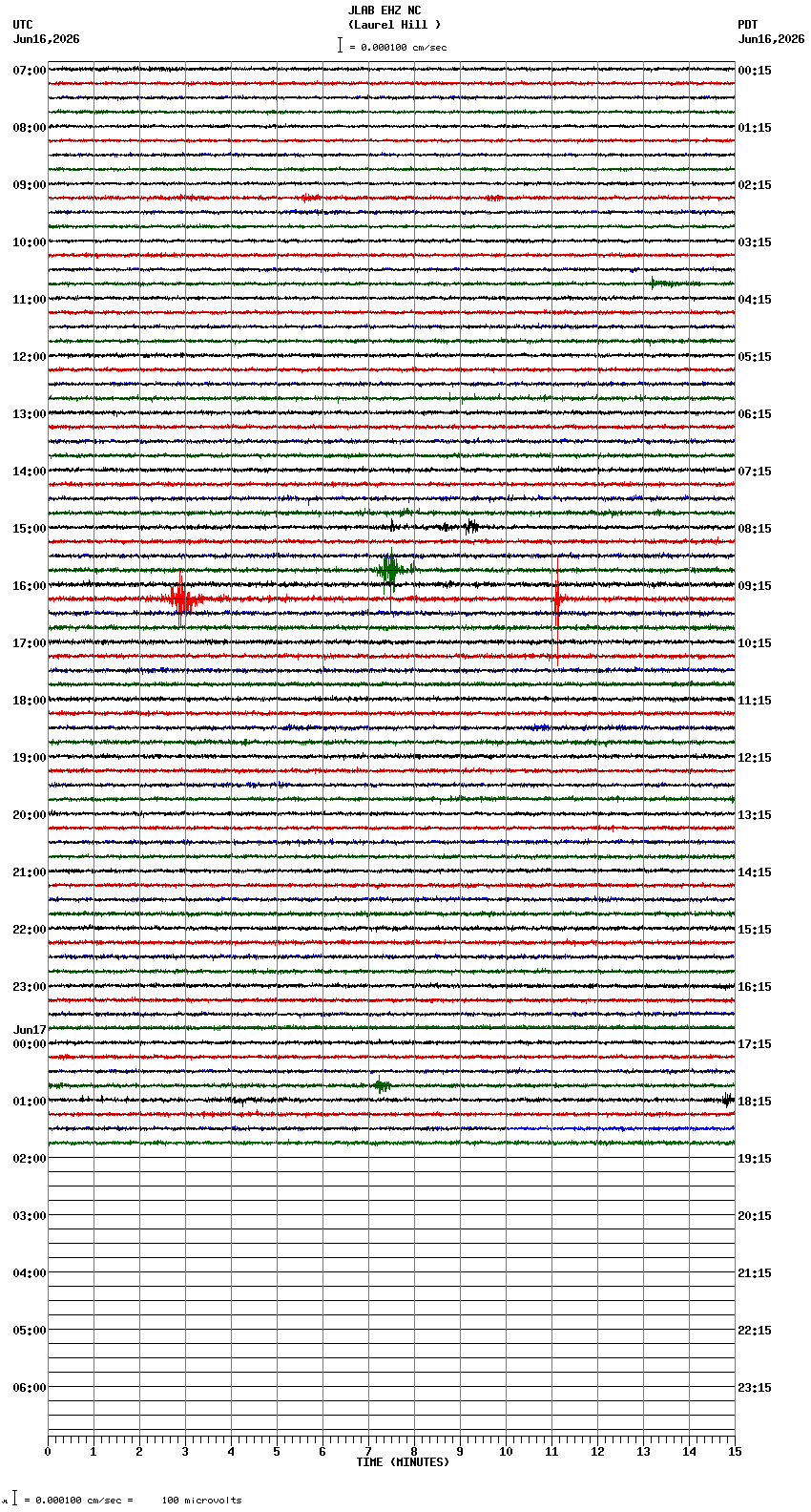Click the 15 minute tick label on axis

pyautogui.click(x=735, y=1452)
